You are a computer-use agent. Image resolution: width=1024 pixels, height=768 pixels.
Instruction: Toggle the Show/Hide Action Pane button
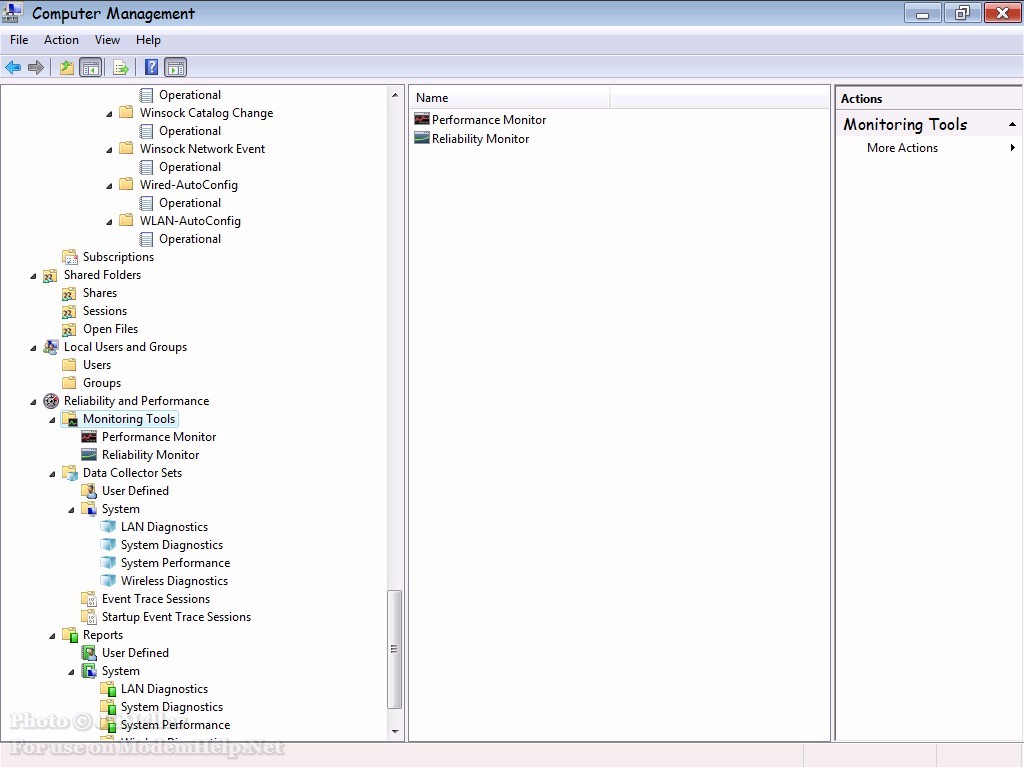click(175, 67)
